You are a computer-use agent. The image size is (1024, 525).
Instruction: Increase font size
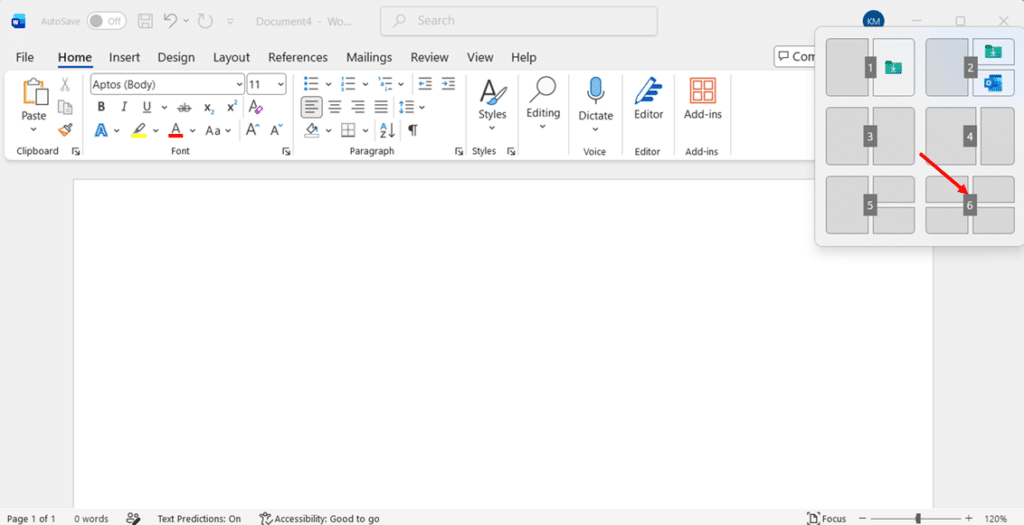coord(253,130)
